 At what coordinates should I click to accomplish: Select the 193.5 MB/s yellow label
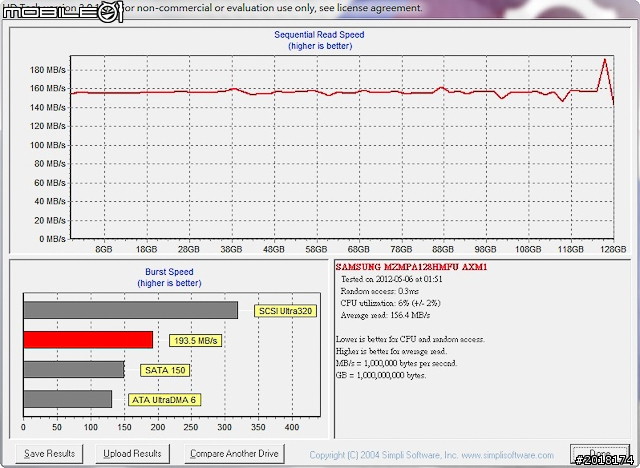coord(194,341)
